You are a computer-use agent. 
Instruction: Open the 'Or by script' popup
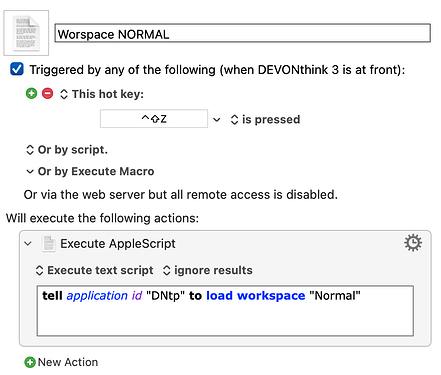coord(67,150)
